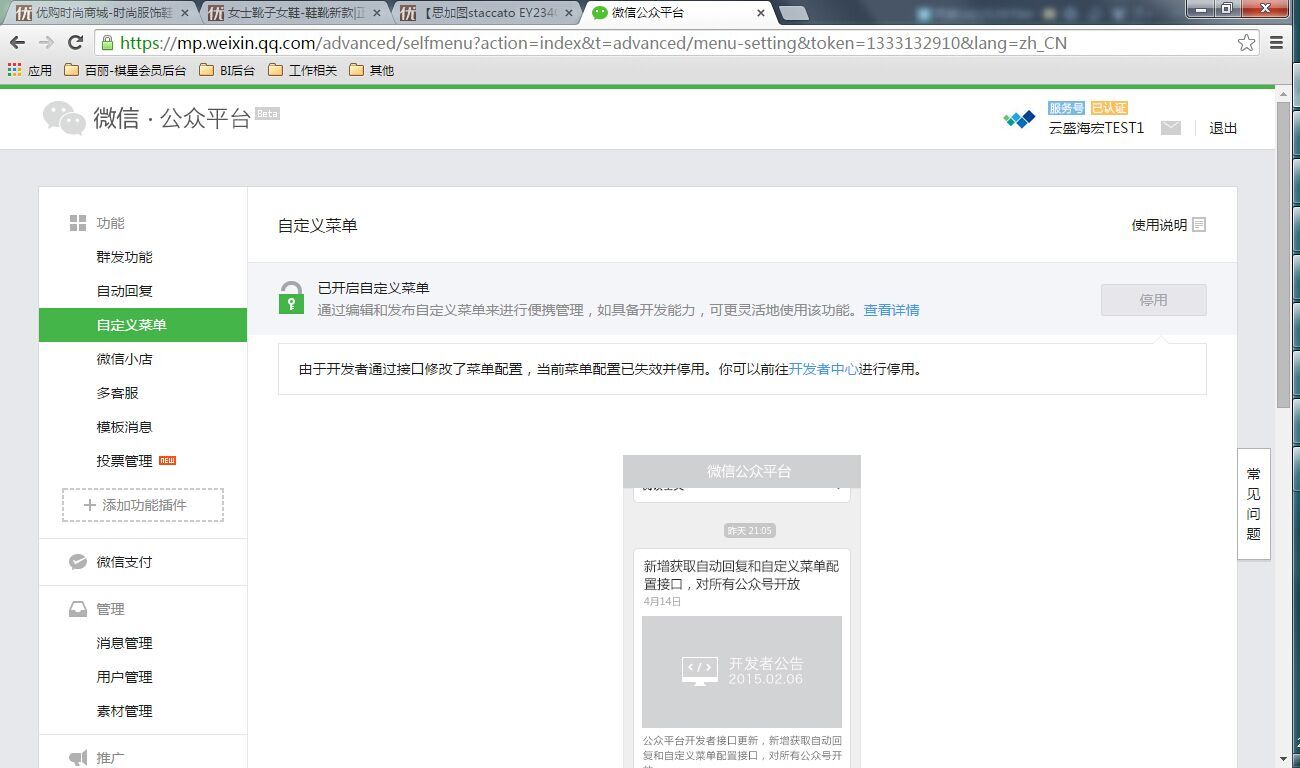Image resolution: width=1300 pixels, height=768 pixels.
Task: Close the 微信公众平台 browser tab
Action: 760,13
